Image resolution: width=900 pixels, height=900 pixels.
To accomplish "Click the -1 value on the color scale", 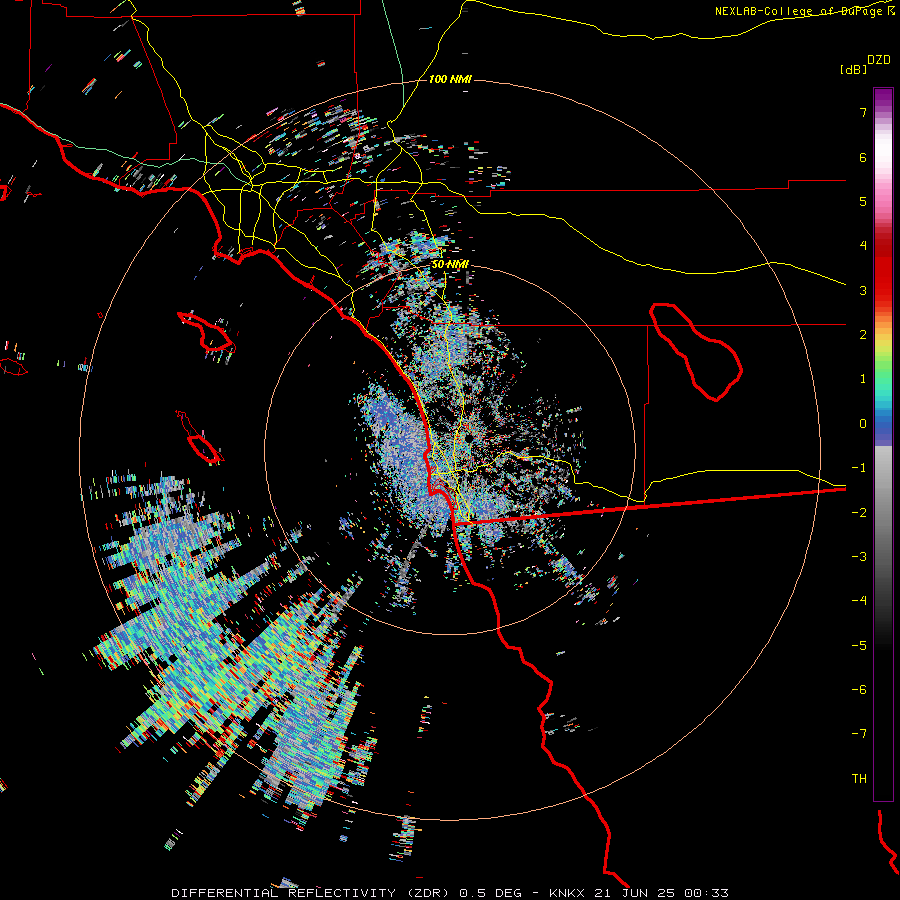I will coord(859,468).
